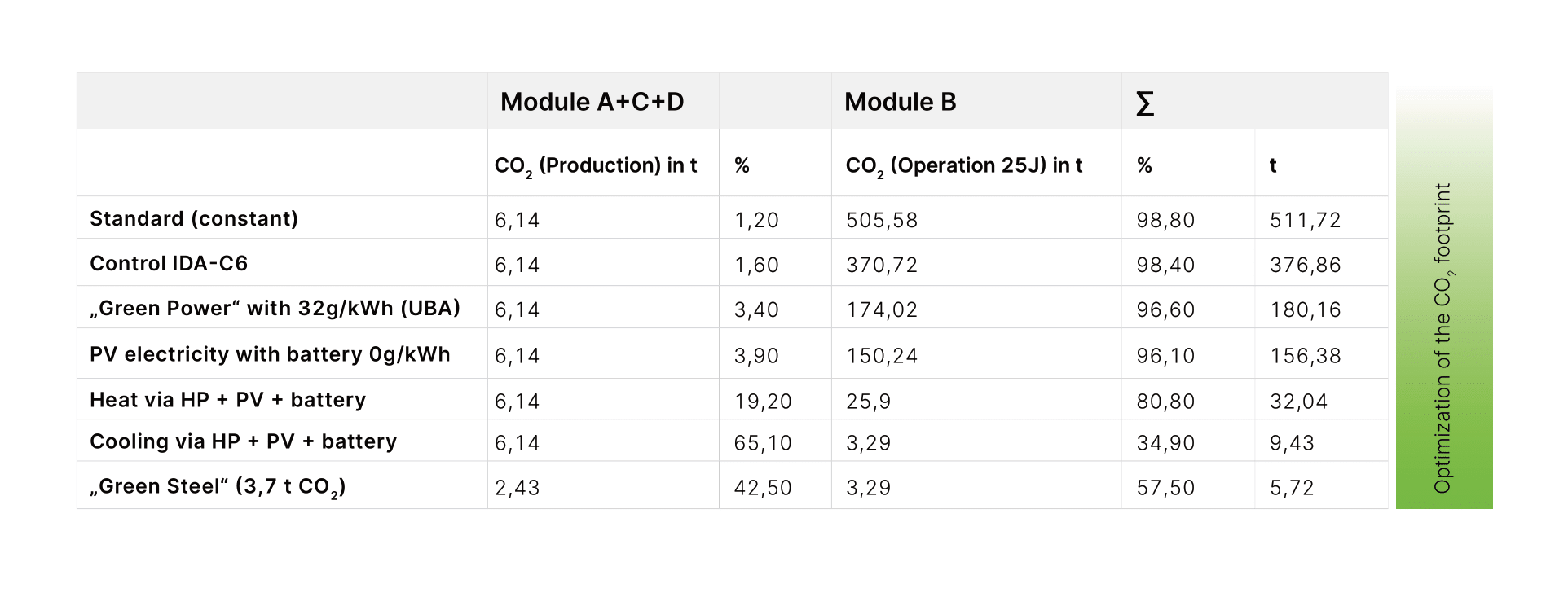Select the Heat via HP + PV + battery label
This screenshot has height=597, width=1568.
point(227,400)
